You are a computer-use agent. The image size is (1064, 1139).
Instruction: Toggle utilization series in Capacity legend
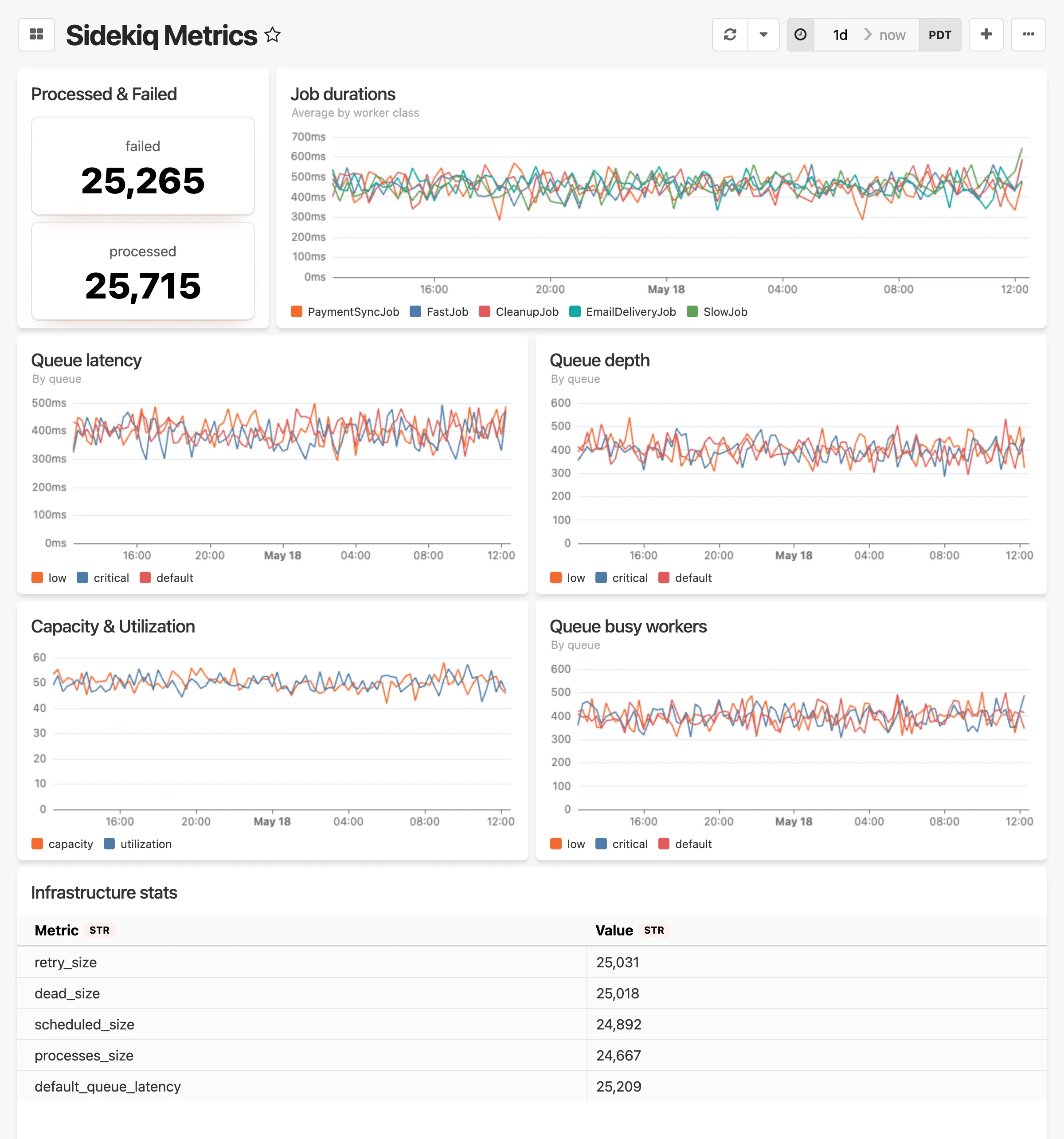click(138, 843)
